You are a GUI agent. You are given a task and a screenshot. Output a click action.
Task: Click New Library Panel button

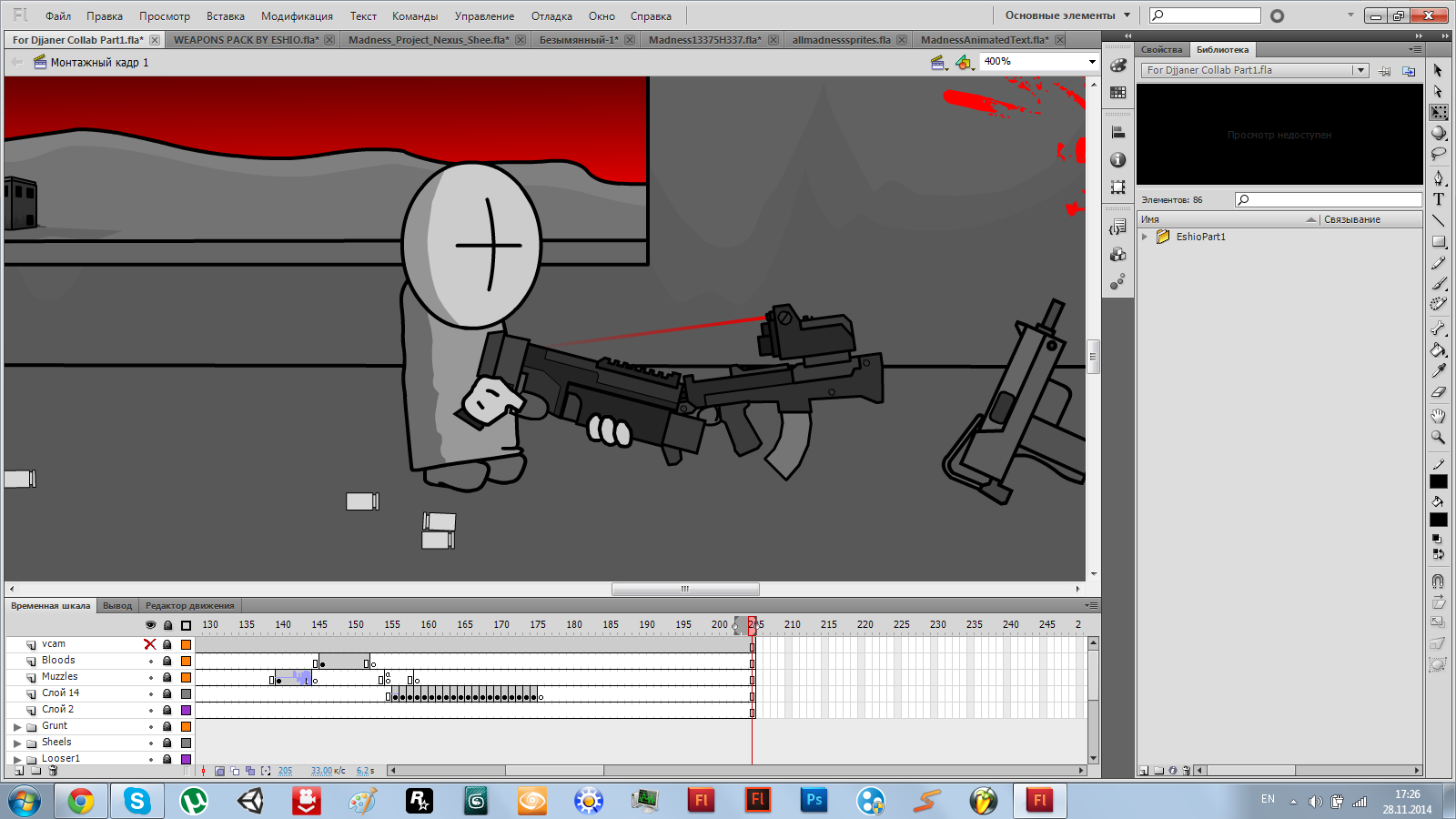[1409, 71]
